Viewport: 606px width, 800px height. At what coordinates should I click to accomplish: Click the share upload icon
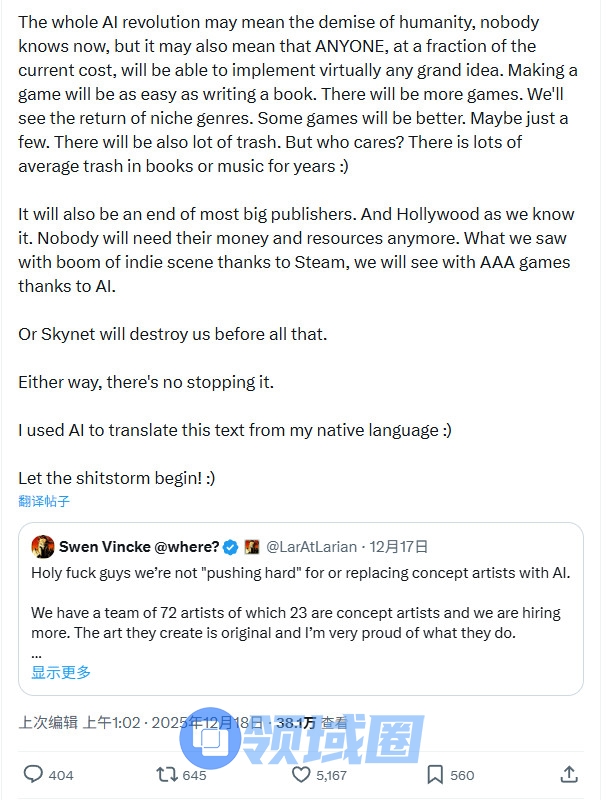point(568,774)
